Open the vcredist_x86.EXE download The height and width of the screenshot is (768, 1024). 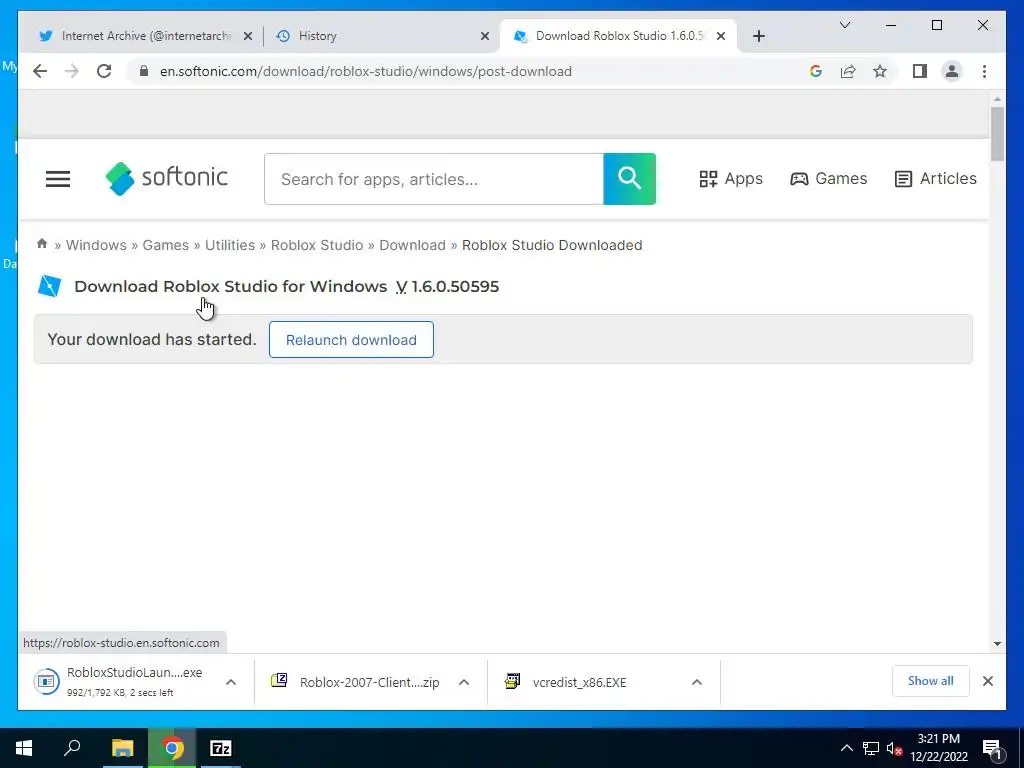567,682
